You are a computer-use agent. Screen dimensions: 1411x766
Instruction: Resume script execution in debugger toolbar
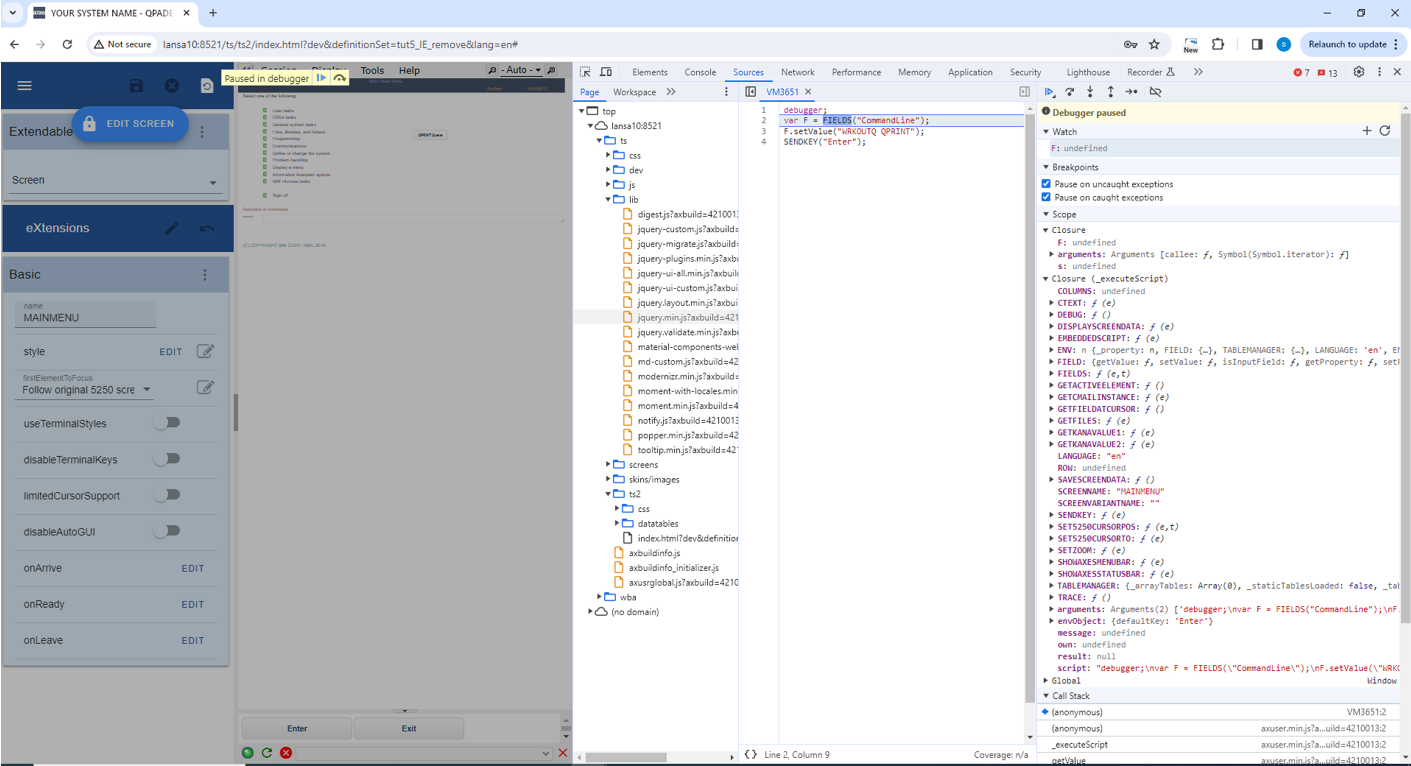tap(1049, 92)
